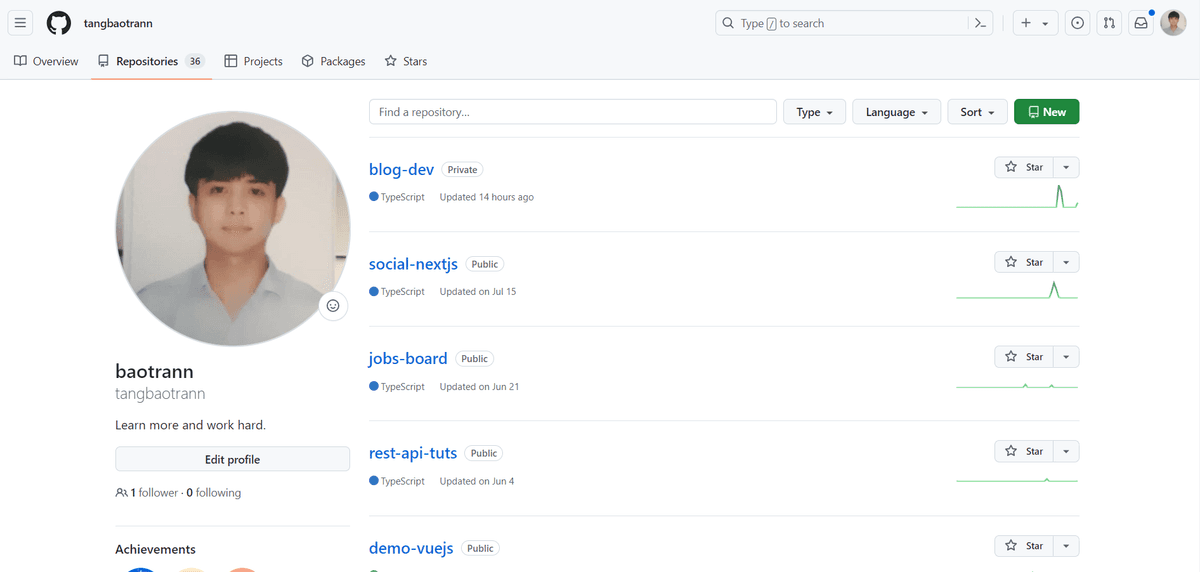Screen dimensions: 1200x572
Task: Click the Achievements heading
Action: pos(155,549)
